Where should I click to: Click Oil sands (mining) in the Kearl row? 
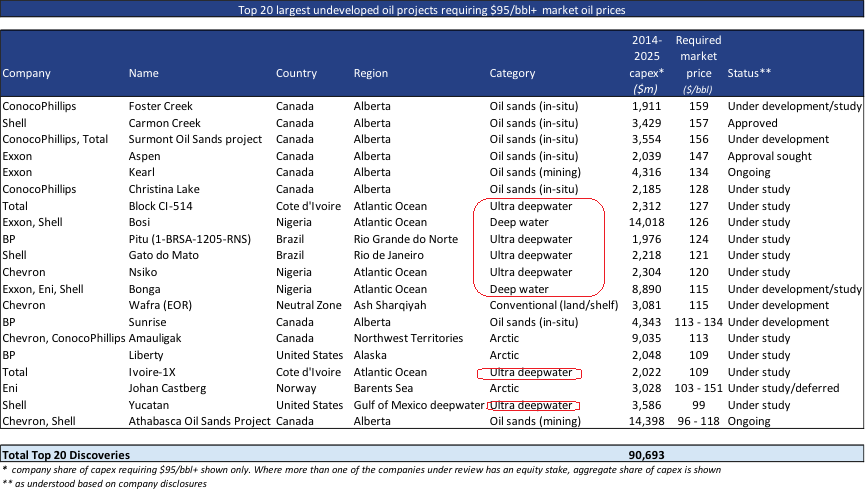pos(535,172)
